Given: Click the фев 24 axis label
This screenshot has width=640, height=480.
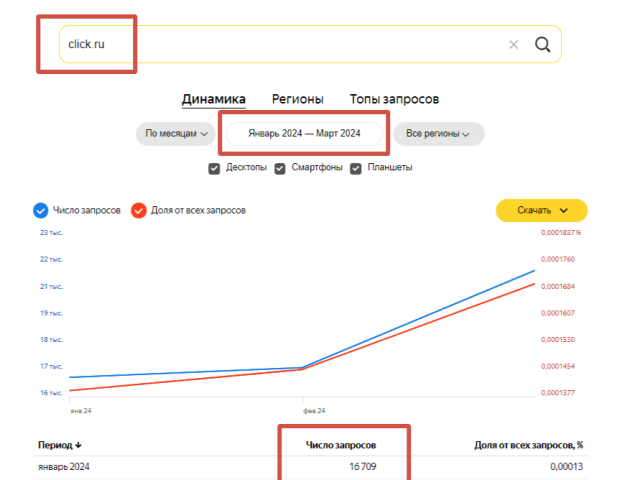Looking at the screenshot, I should click(x=314, y=411).
